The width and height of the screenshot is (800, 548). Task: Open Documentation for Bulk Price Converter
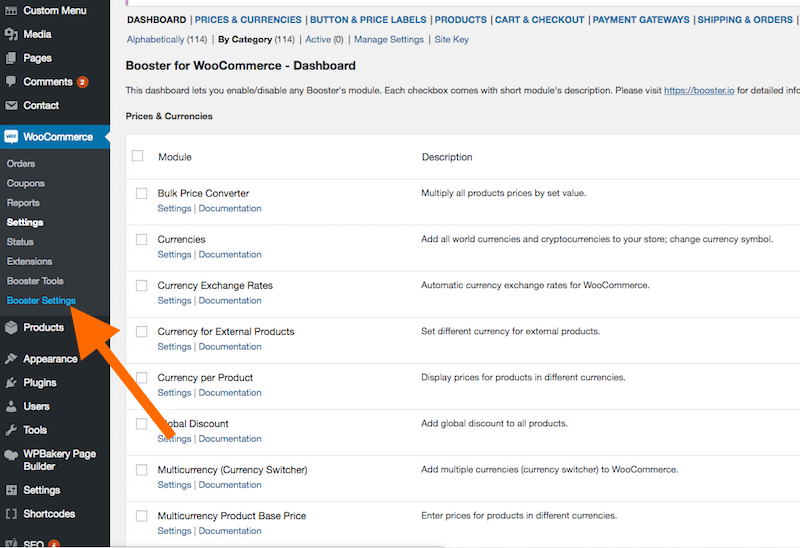(x=230, y=208)
